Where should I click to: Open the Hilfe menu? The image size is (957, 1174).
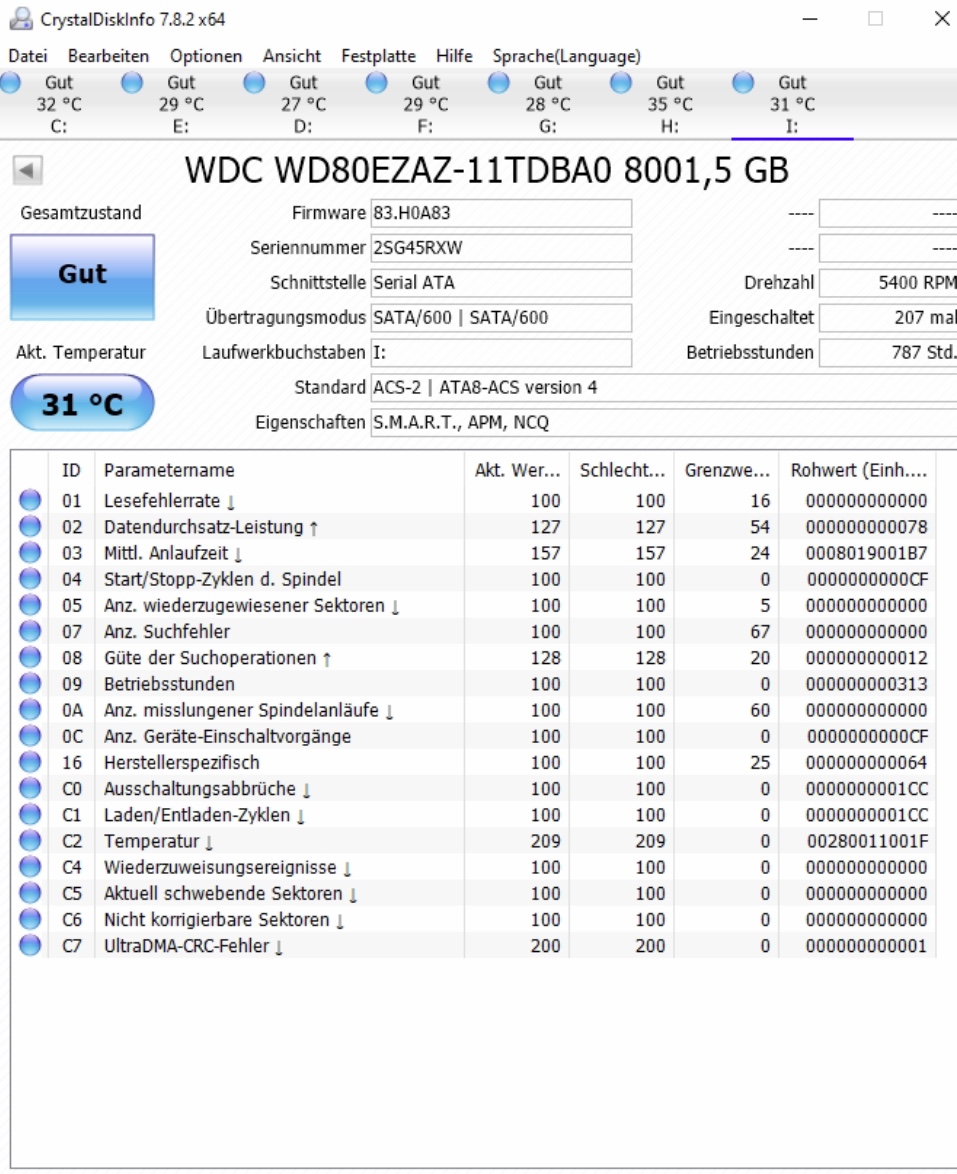455,56
